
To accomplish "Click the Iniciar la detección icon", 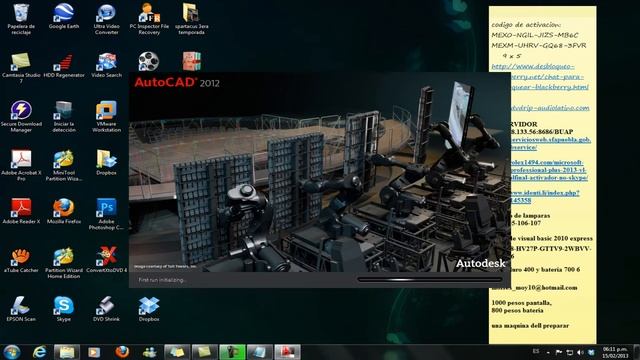I will 64,117.
